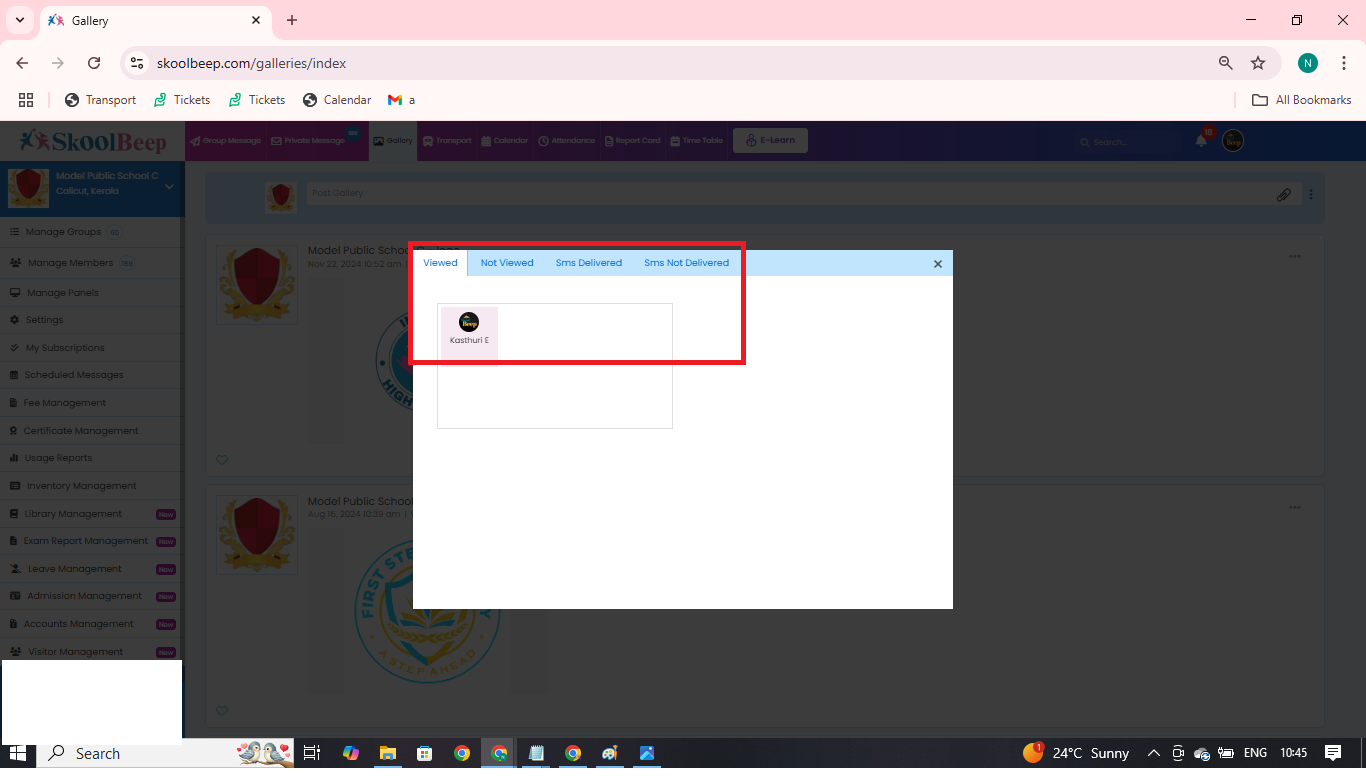Like the Aug 16, 2024 gallery post
The width and height of the screenshot is (1366, 784).
(x=222, y=711)
